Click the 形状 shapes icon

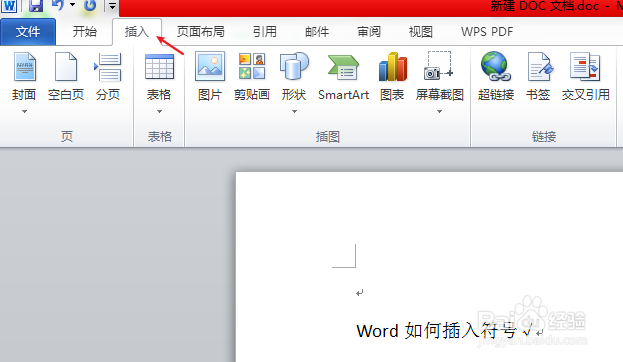(x=294, y=67)
